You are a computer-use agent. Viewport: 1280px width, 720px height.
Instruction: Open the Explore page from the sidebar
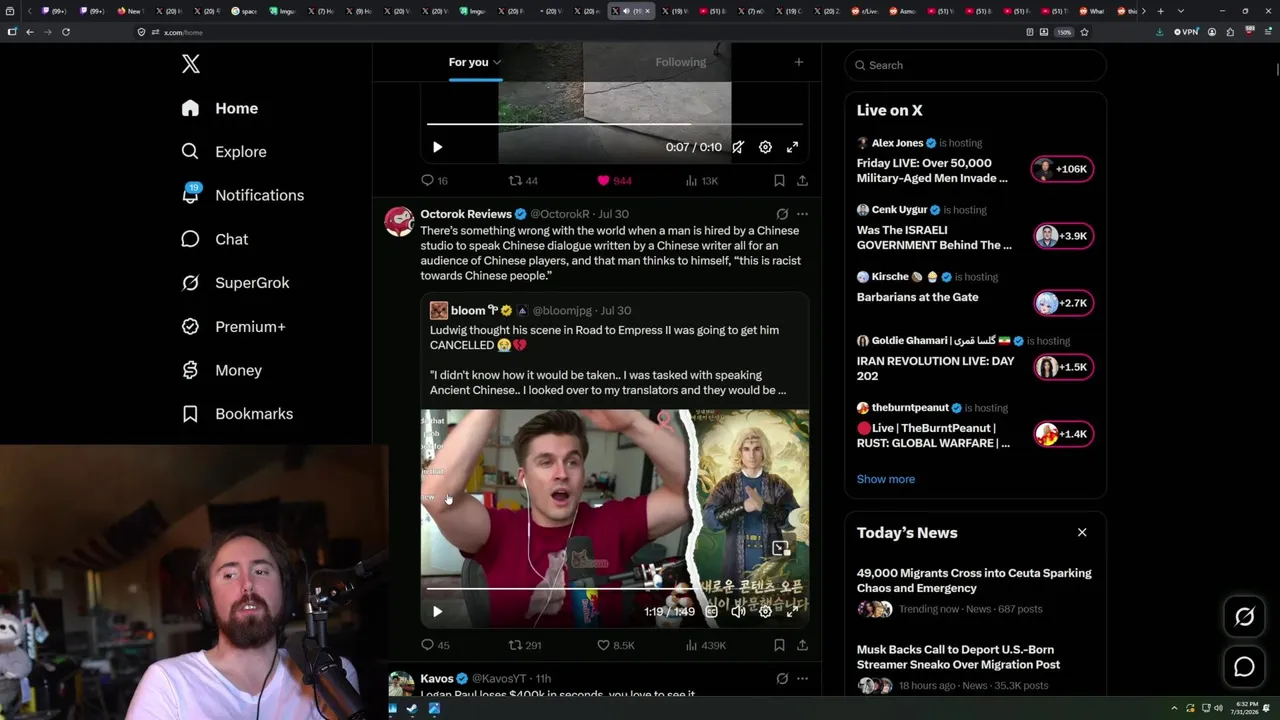coord(224,152)
